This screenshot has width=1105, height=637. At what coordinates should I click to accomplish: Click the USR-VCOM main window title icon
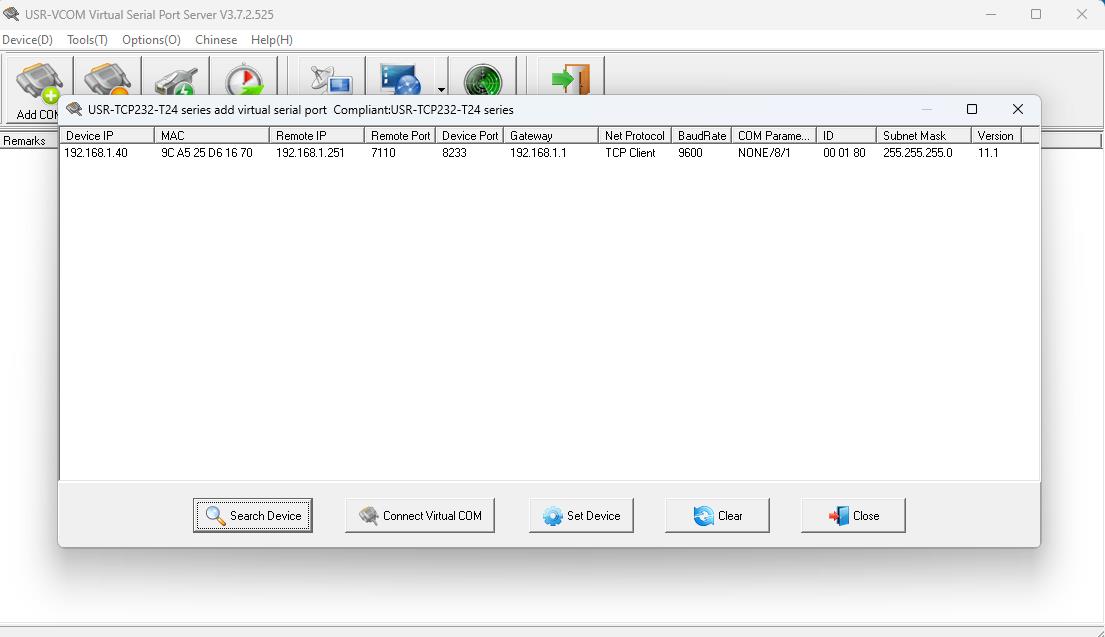coord(11,14)
